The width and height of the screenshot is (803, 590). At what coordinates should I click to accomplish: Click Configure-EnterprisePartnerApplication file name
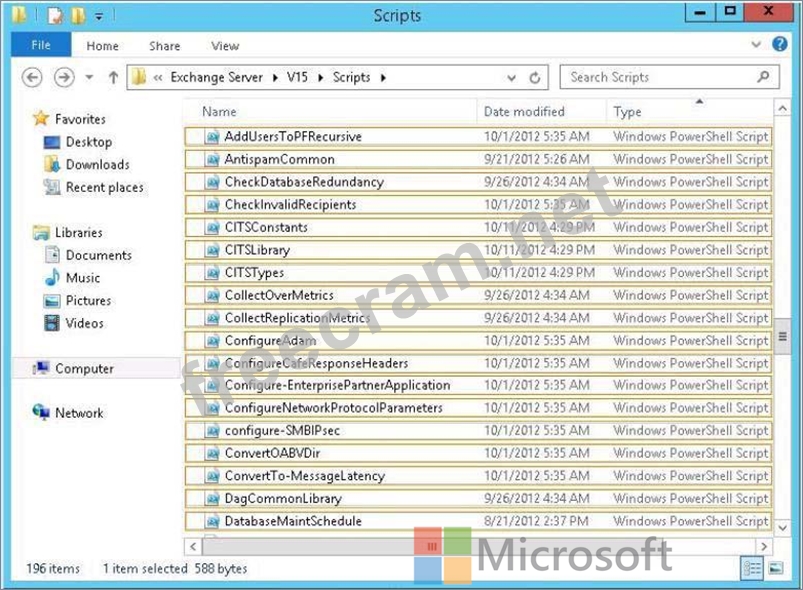tap(337, 385)
